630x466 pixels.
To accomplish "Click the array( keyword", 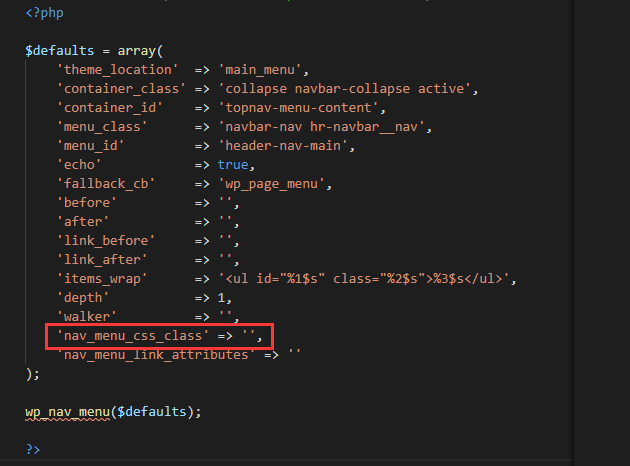I will click(x=140, y=51).
